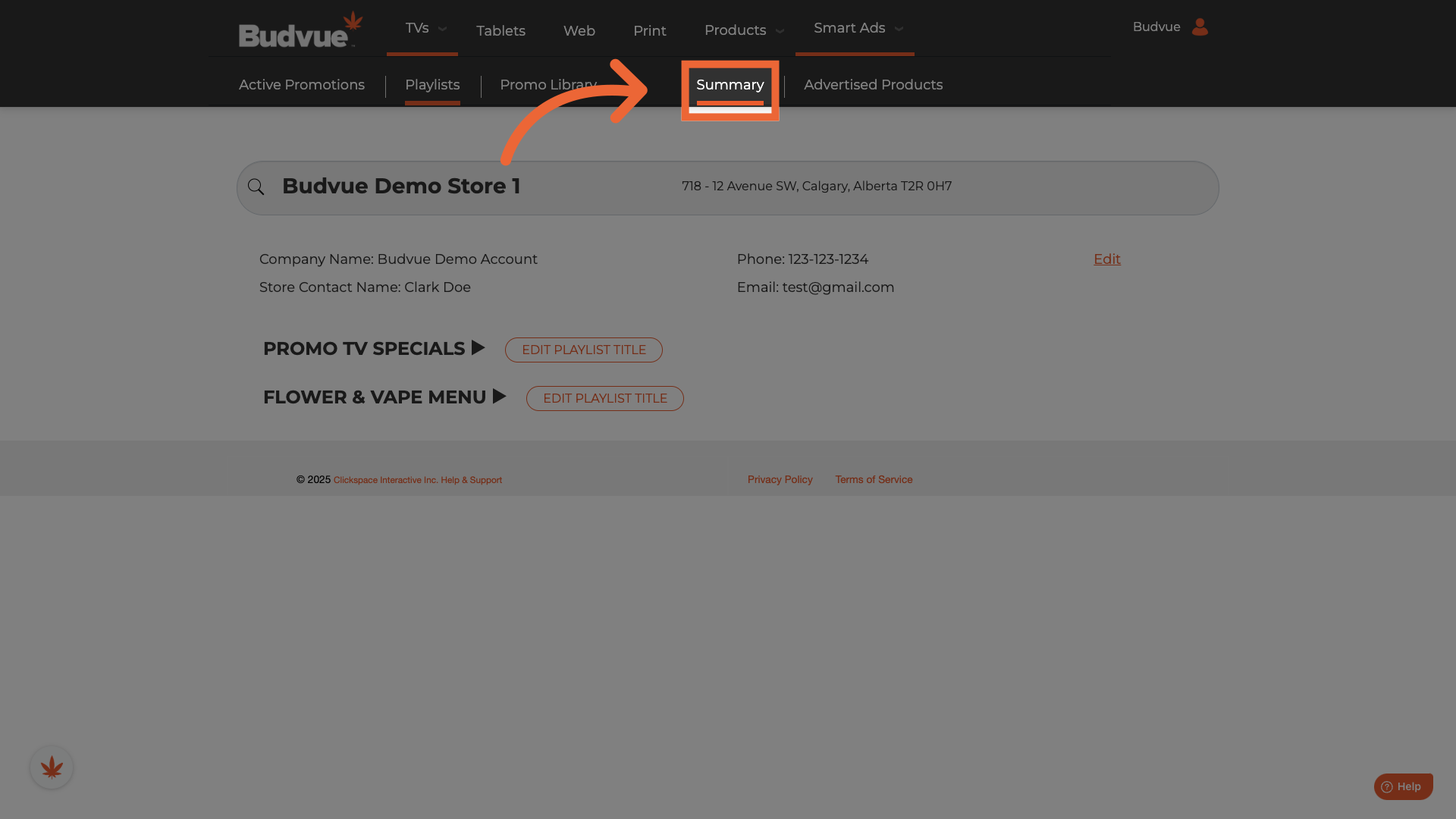Select Tablets in the top menu
Screen dimensions: 1456x819
tap(500, 31)
